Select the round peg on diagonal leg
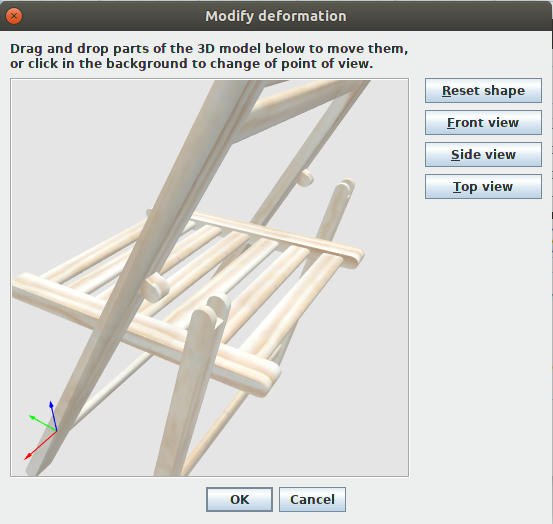Viewport: 553px width, 524px height. tap(155, 287)
